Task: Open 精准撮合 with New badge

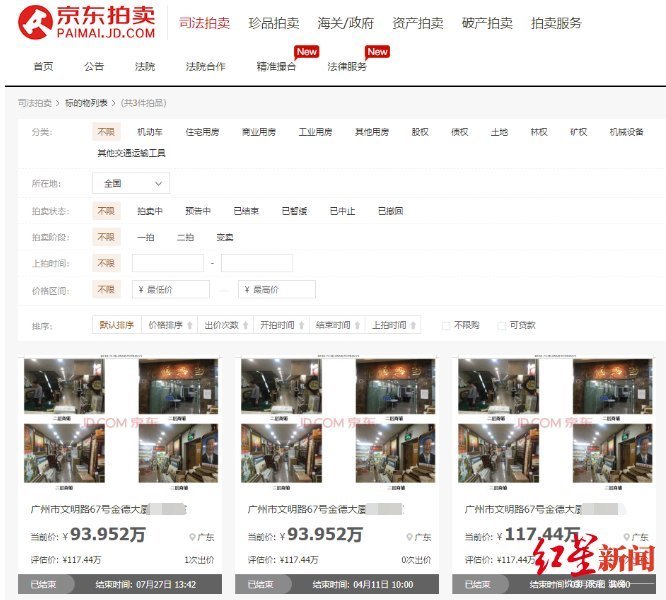Action: point(277,66)
